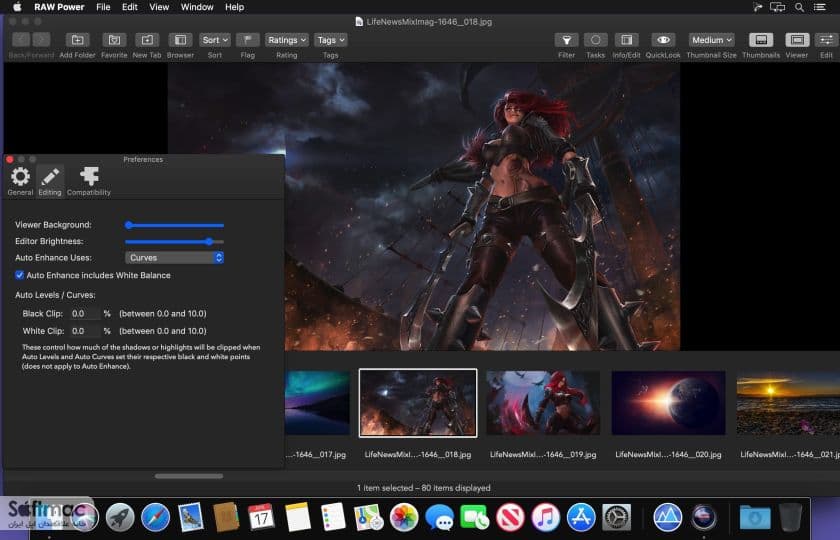Launch Photos app from dock

pyautogui.click(x=404, y=518)
